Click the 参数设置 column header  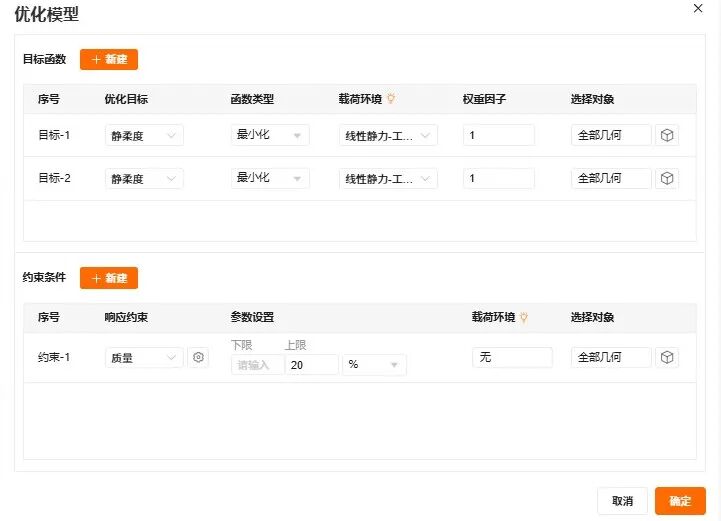point(252,317)
